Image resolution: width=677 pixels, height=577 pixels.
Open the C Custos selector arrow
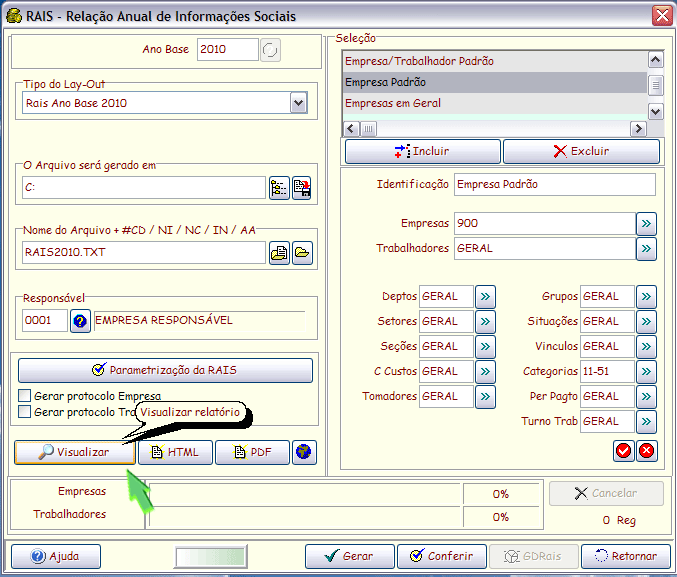(x=485, y=372)
